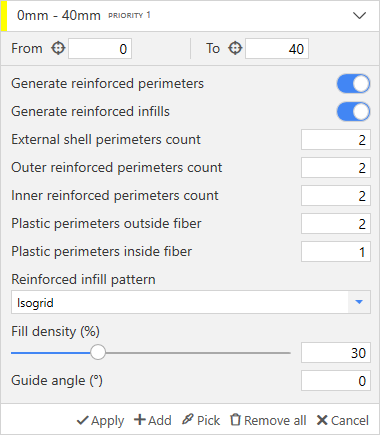This screenshot has height=435, width=380.
Task: Click Plastic perimeters inside fiber field
Action: pos(336,252)
